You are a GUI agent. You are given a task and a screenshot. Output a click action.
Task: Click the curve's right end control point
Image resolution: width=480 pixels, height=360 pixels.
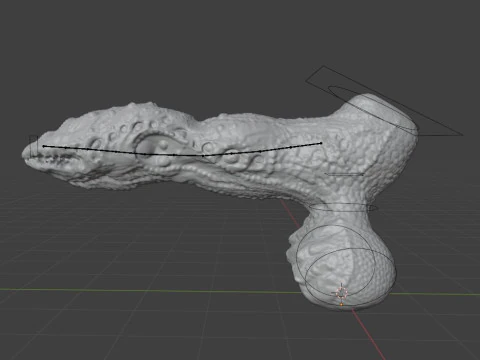coord(321,143)
